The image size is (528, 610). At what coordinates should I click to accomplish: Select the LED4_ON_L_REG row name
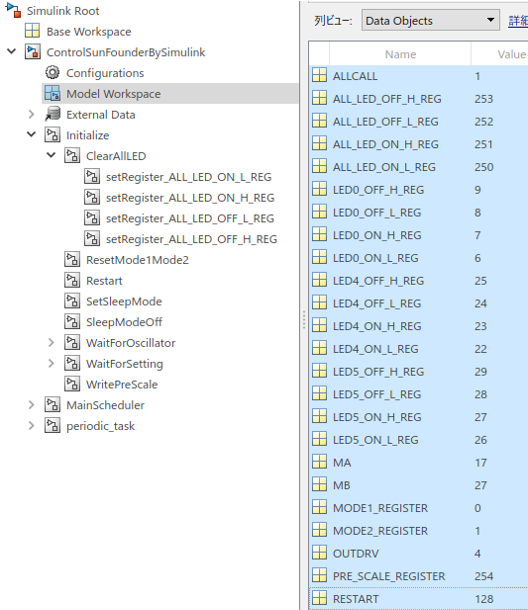(375, 349)
